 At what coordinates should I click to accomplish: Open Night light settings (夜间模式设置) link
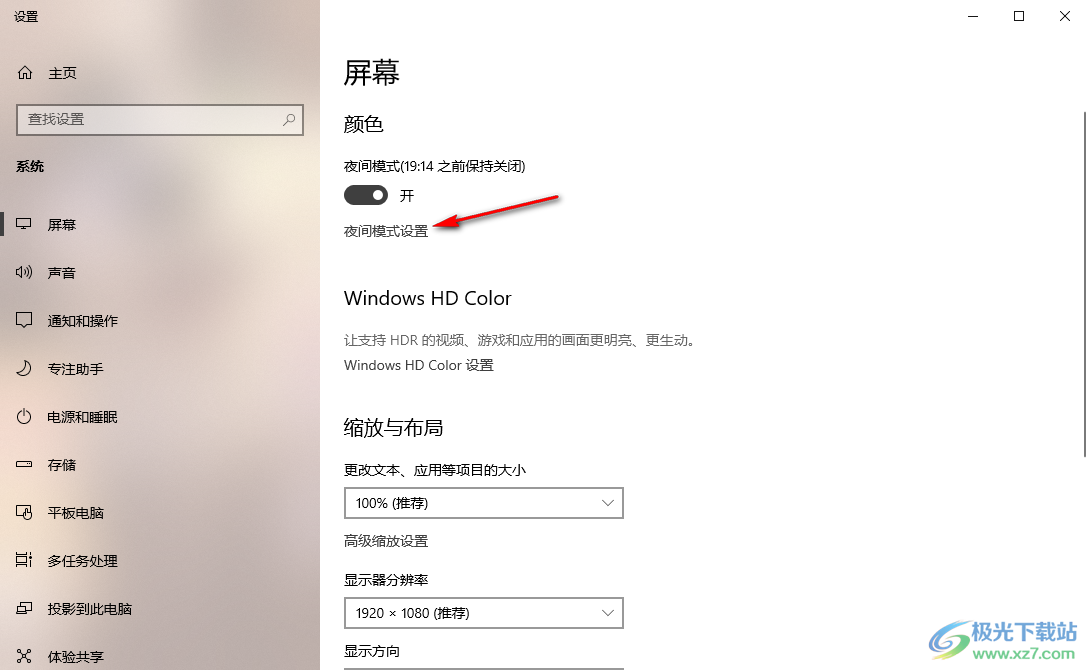(386, 231)
